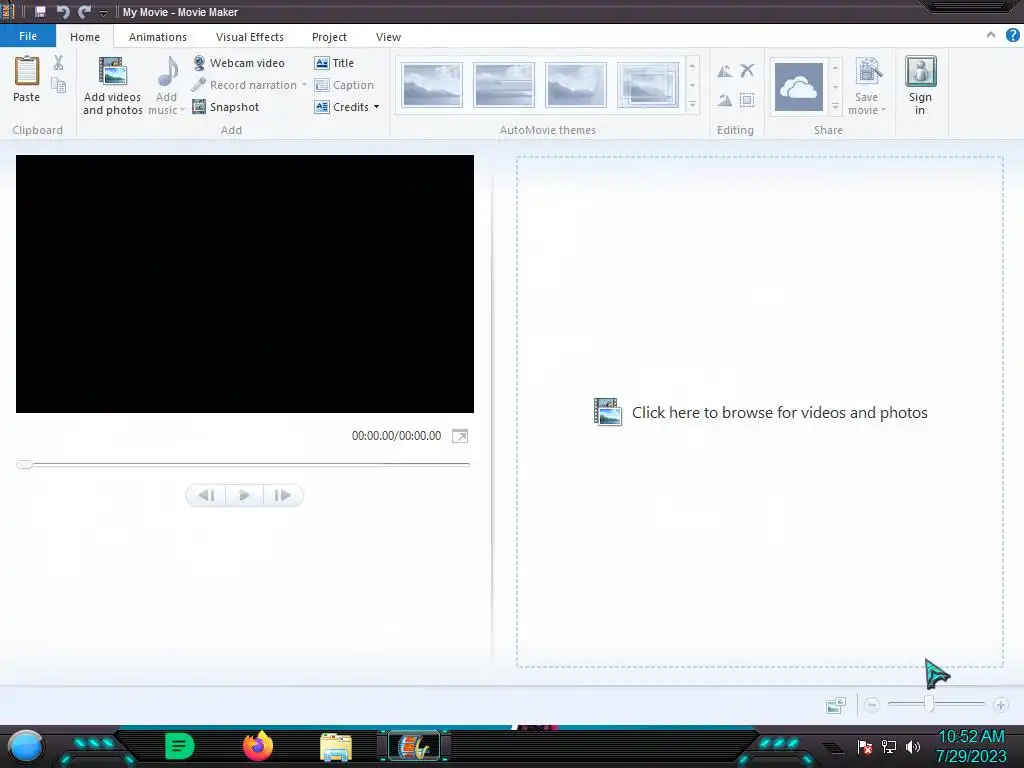Click the OneDrive cloud share icon
Viewport: 1024px width, 768px height.
click(x=799, y=87)
